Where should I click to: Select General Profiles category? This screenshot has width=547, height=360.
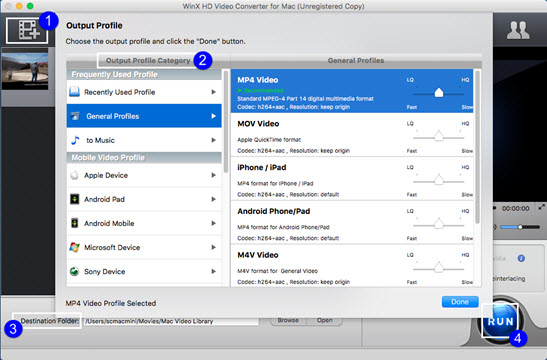coord(144,116)
